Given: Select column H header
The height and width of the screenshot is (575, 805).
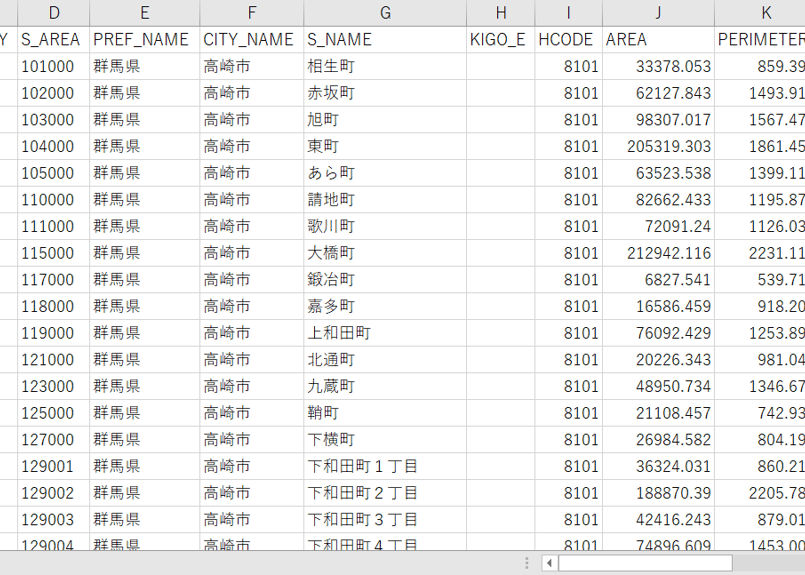Looking at the screenshot, I should click(501, 13).
